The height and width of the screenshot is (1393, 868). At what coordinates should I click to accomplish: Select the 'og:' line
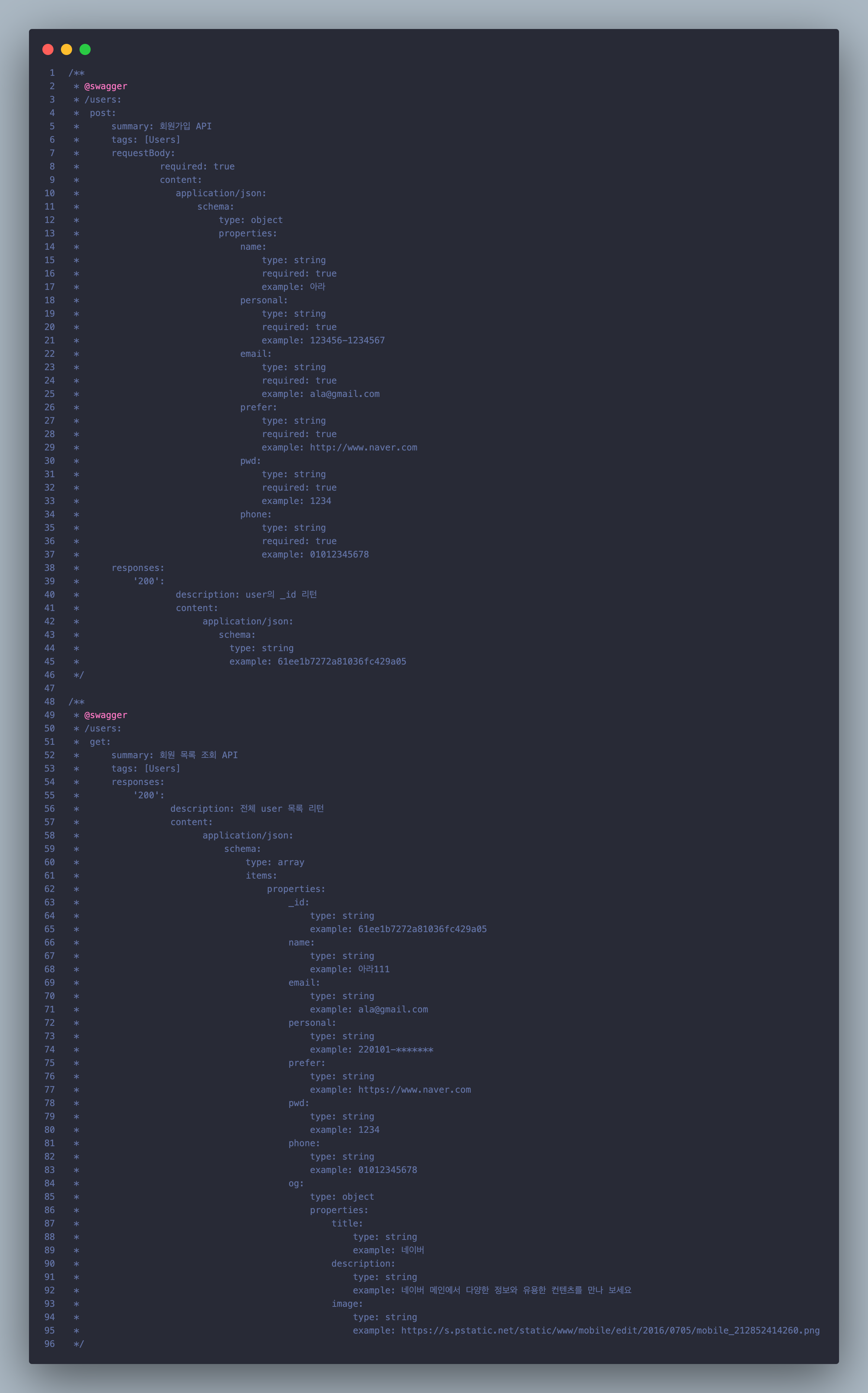(x=296, y=1183)
